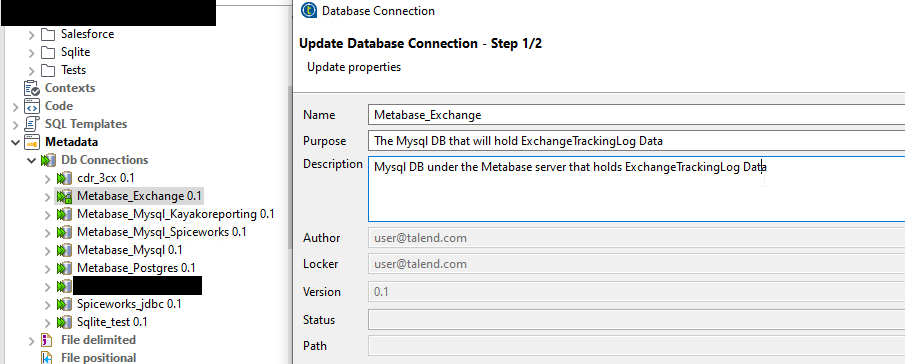905x364 pixels.
Task: Click the repository tree vertical scrollbar
Action: click(290, 167)
